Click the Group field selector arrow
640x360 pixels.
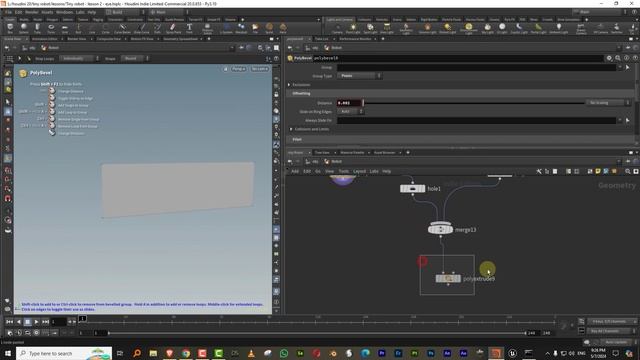[627, 67]
